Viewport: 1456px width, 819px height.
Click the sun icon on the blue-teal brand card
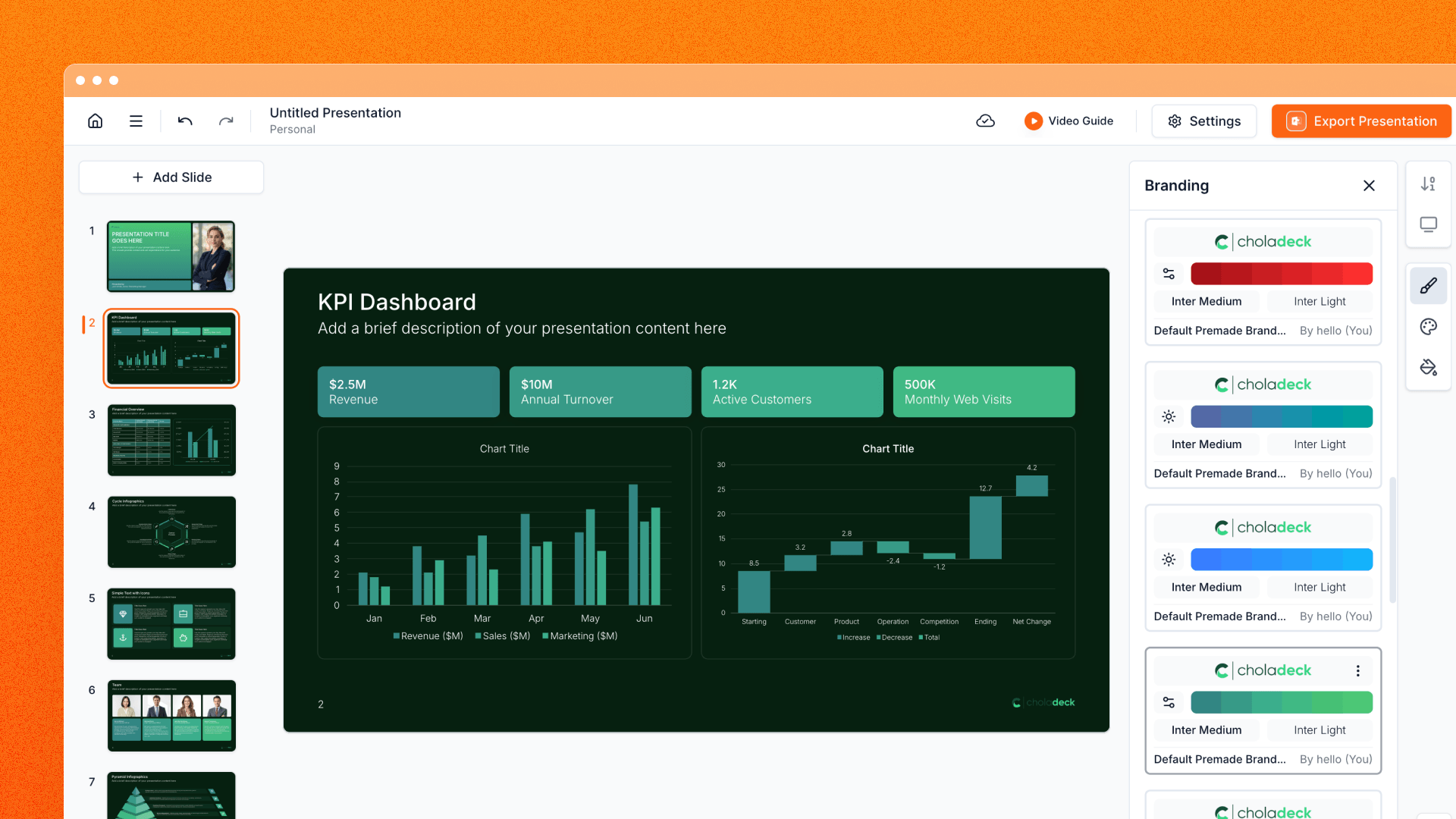(1169, 416)
